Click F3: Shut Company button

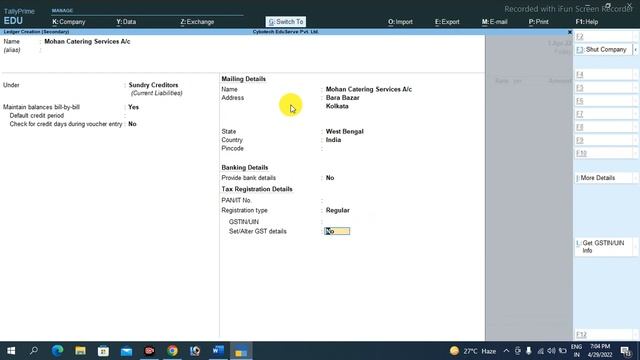coord(603,49)
